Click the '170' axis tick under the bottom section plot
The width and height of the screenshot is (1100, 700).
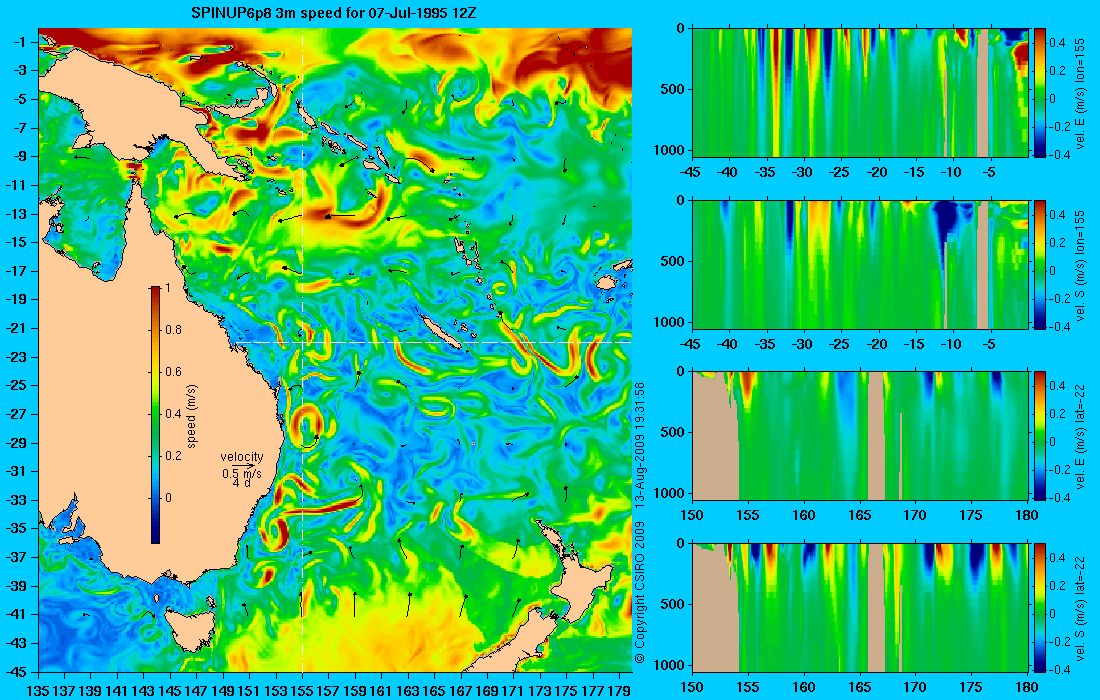[x=915, y=687]
